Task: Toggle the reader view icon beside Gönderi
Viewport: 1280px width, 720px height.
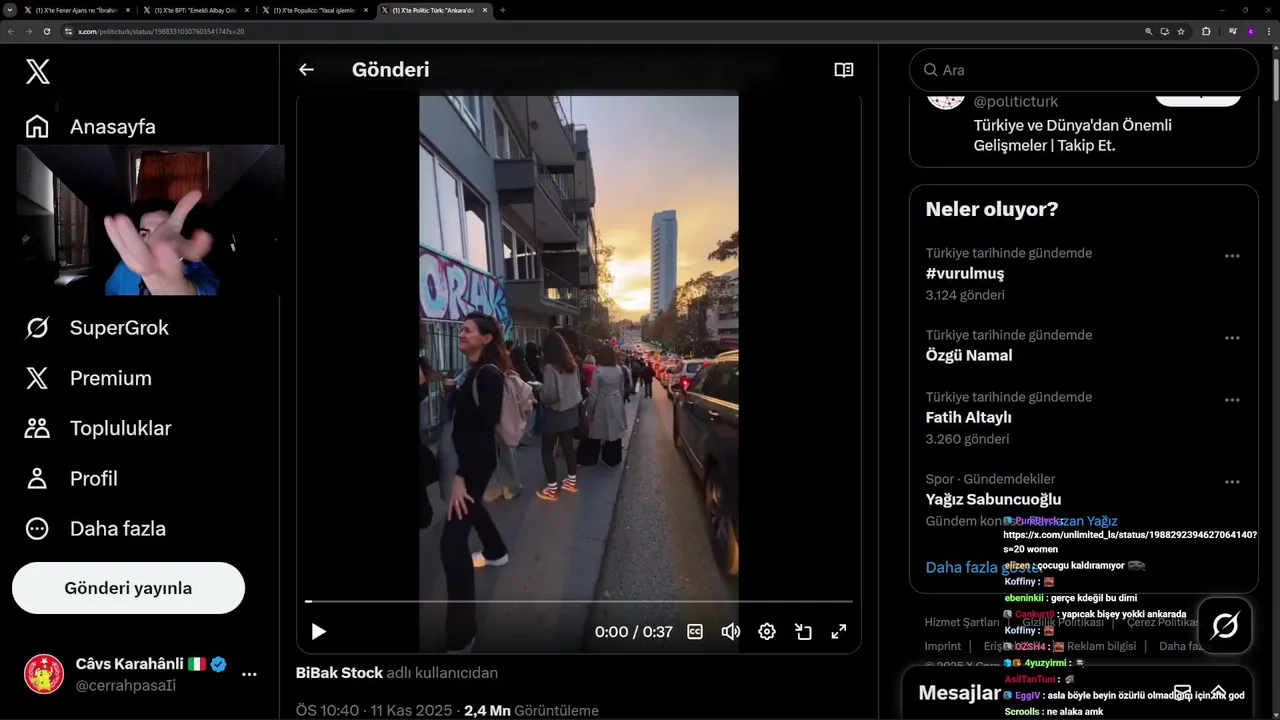Action: tap(844, 69)
